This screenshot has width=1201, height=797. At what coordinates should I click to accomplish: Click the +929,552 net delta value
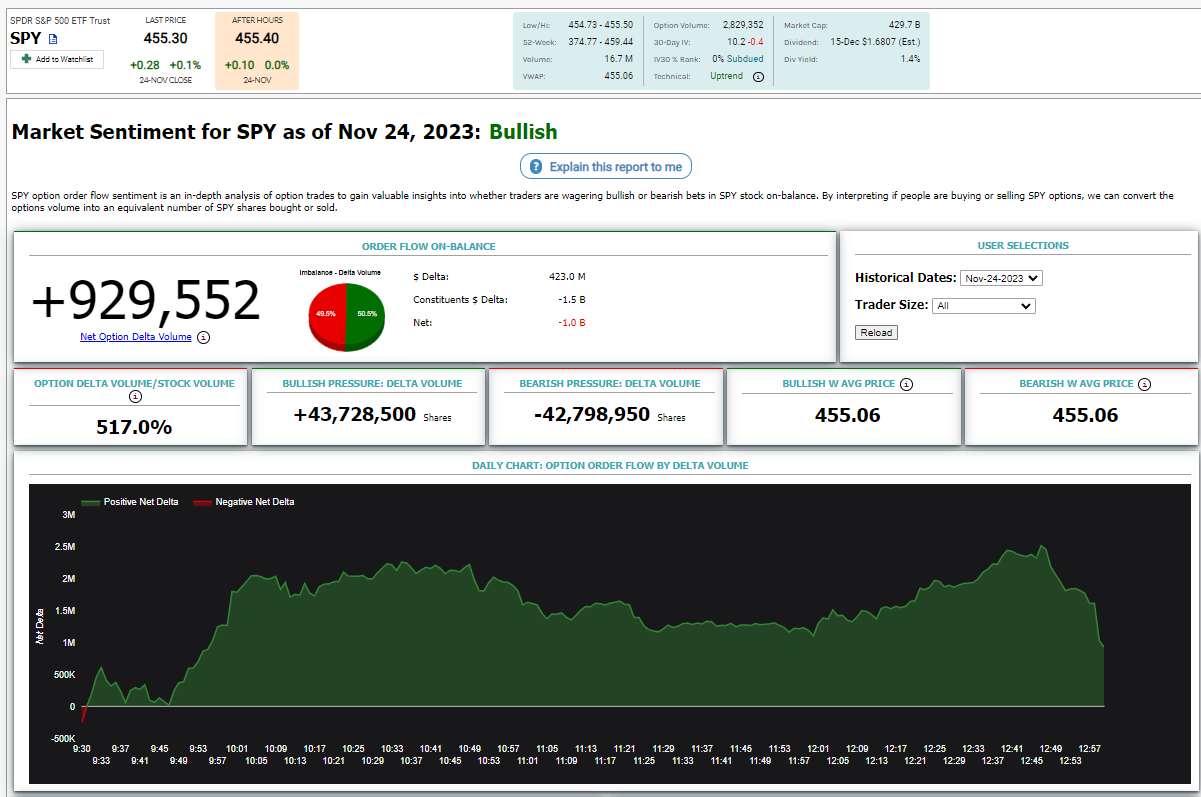click(146, 300)
